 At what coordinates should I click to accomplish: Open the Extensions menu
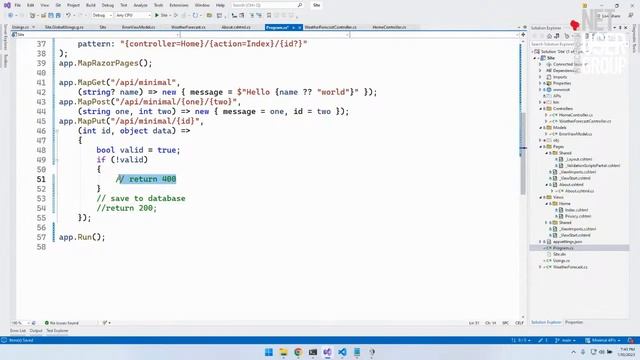click(179, 5)
